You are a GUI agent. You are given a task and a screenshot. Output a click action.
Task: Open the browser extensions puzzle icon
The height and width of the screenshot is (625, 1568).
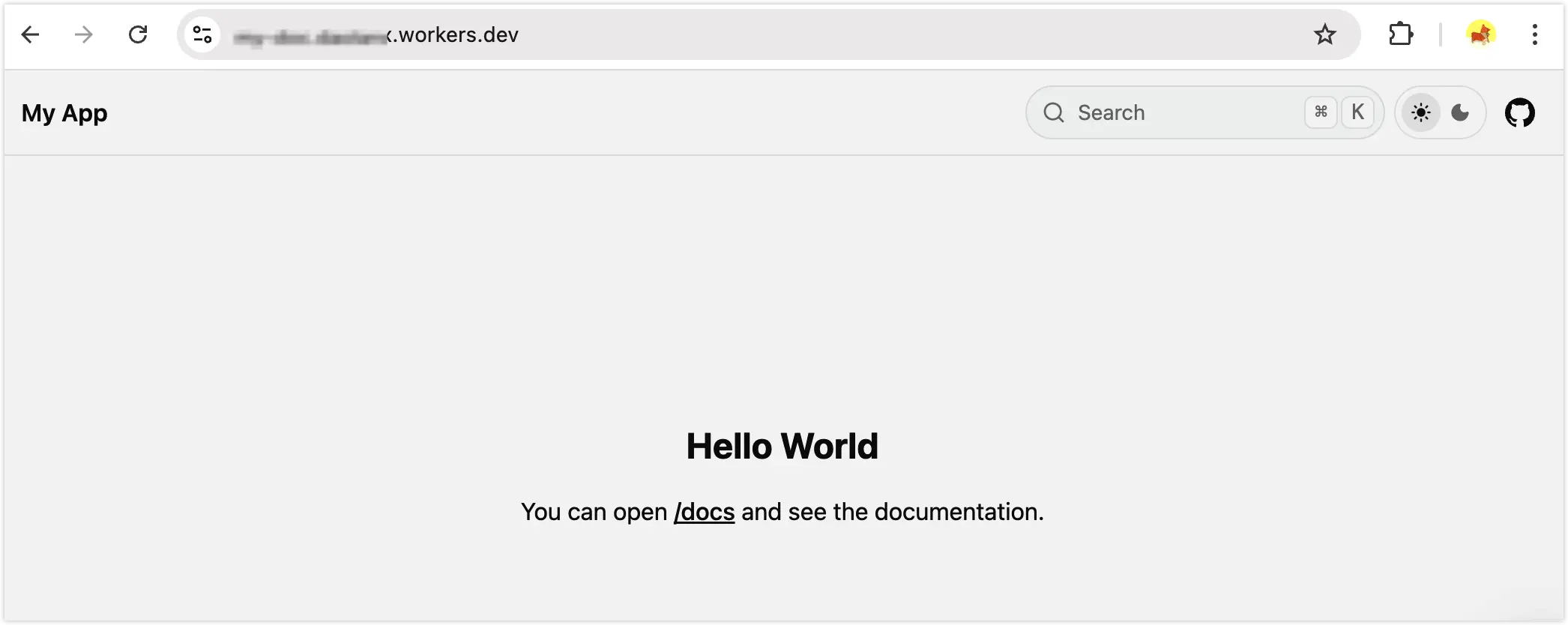(x=1400, y=34)
